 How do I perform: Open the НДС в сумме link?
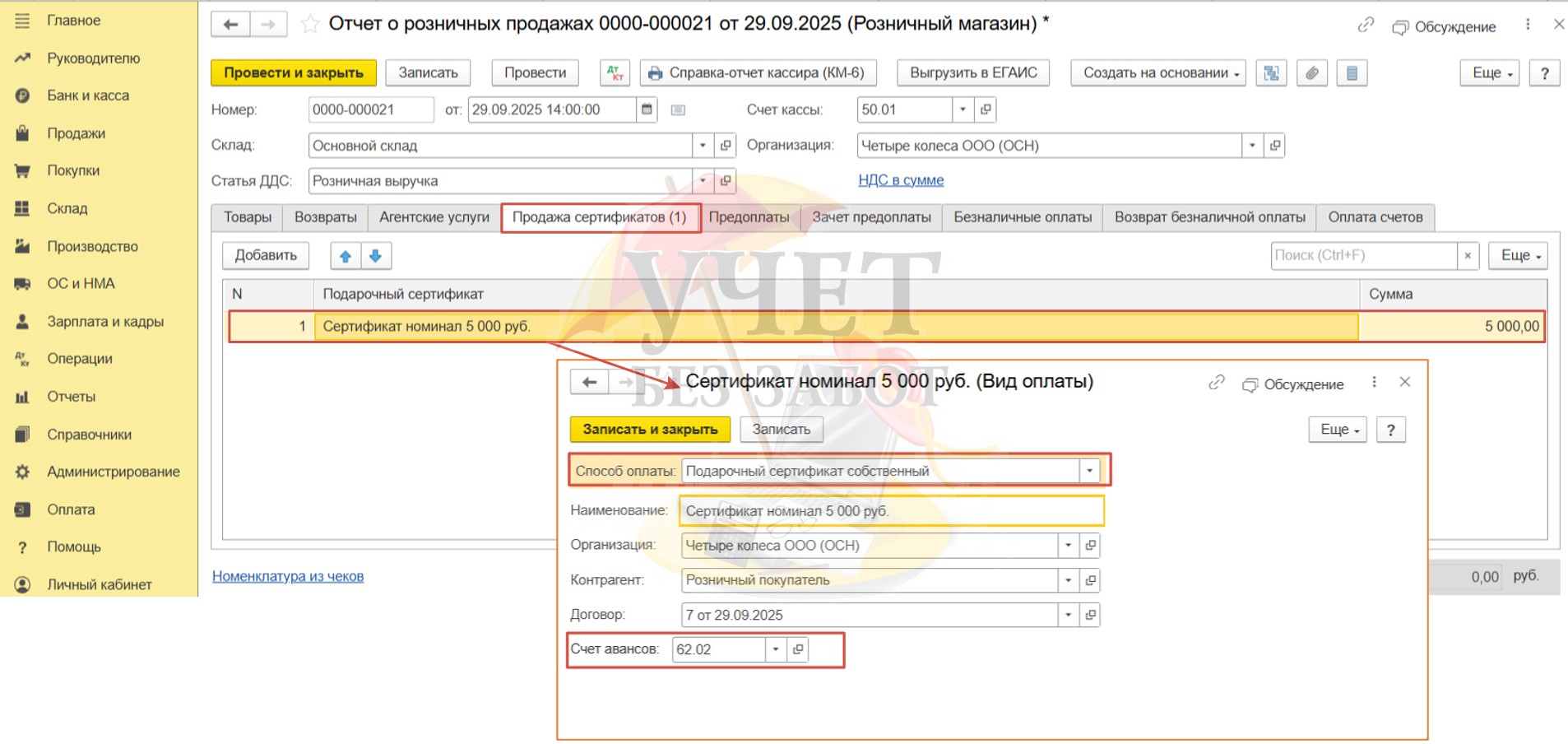pos(901,180)
